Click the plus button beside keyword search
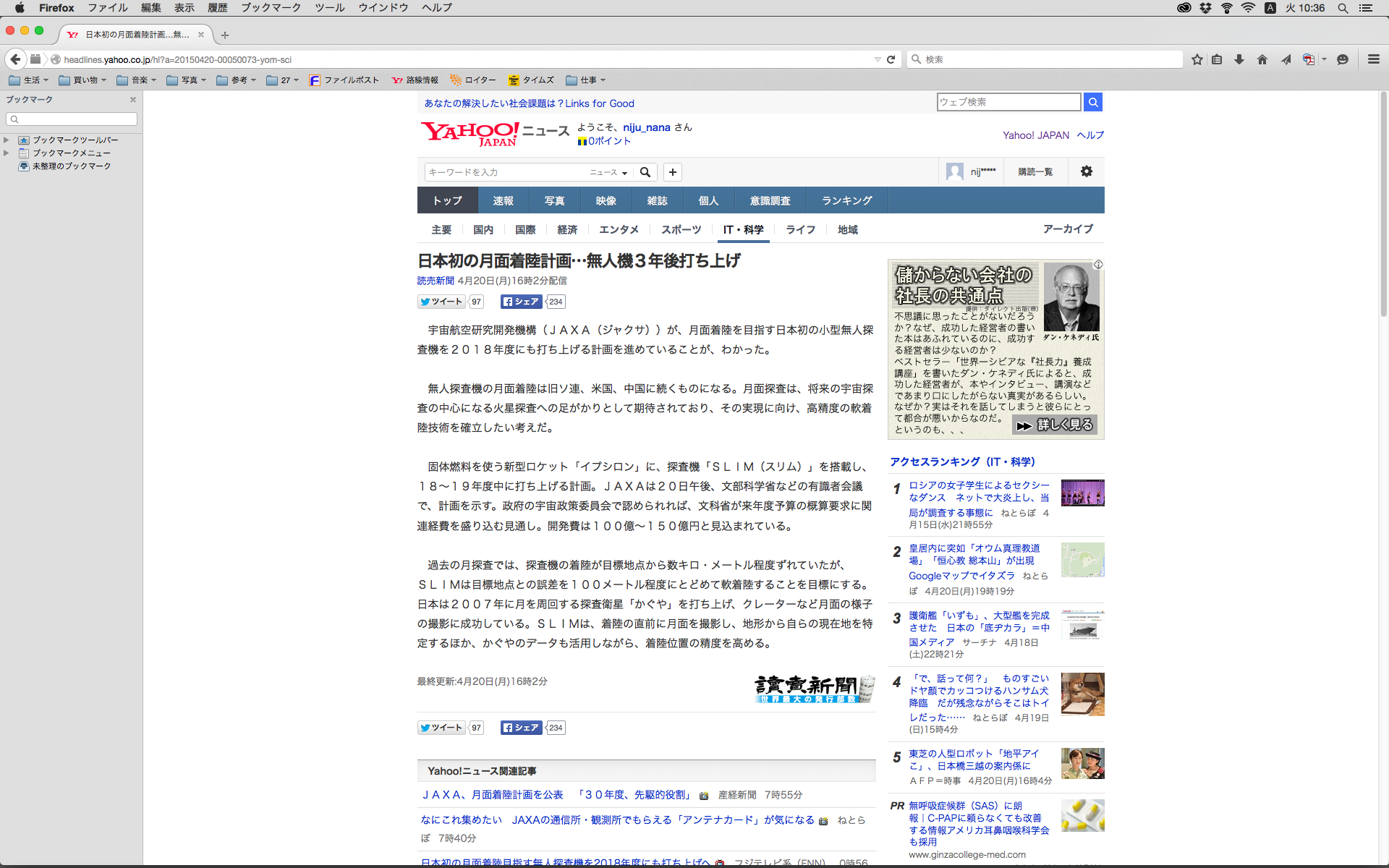 tap(673, 172)
